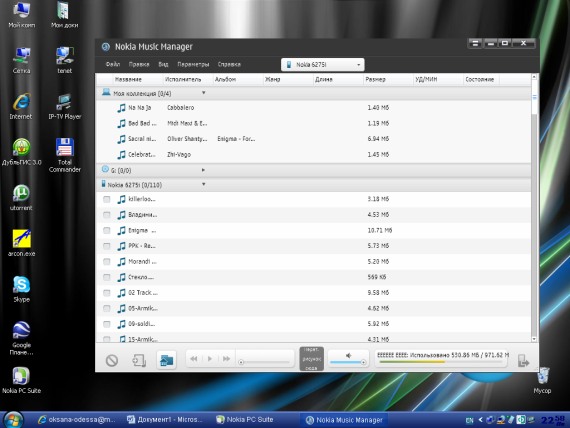Click the playback seek slider

click(265, 362)
